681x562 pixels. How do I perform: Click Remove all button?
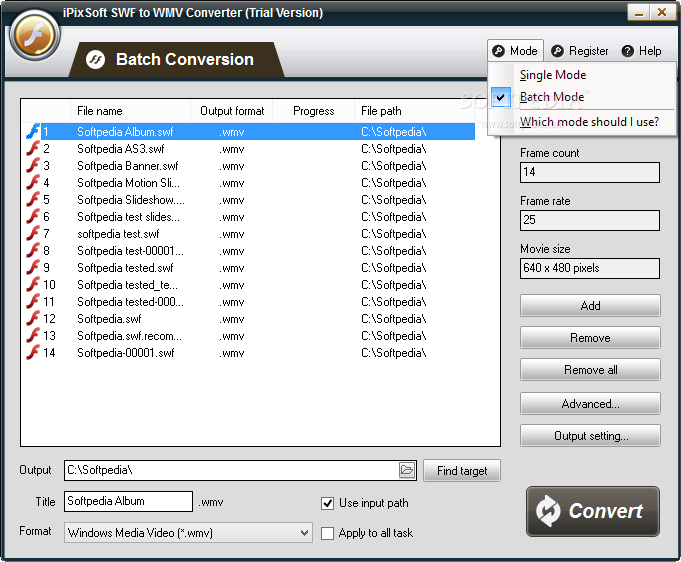point(590,370)
